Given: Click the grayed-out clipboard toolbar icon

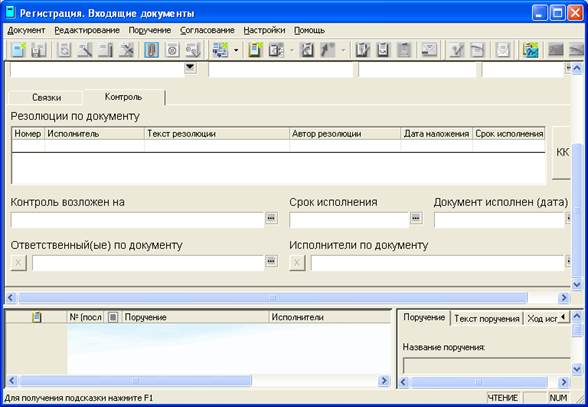Looking at the screenshot, I should [404, 50].
